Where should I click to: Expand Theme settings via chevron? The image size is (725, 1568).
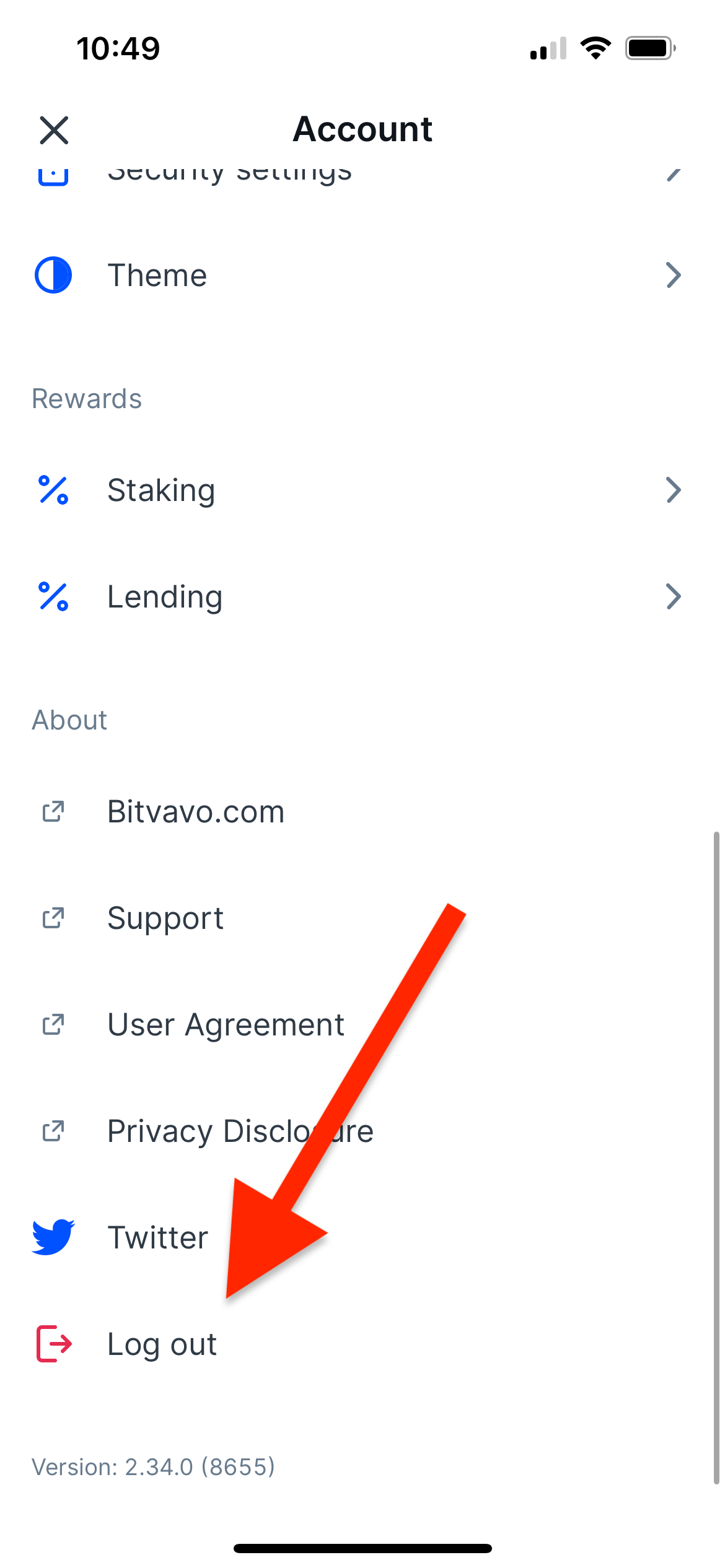(x=674, y=275)
